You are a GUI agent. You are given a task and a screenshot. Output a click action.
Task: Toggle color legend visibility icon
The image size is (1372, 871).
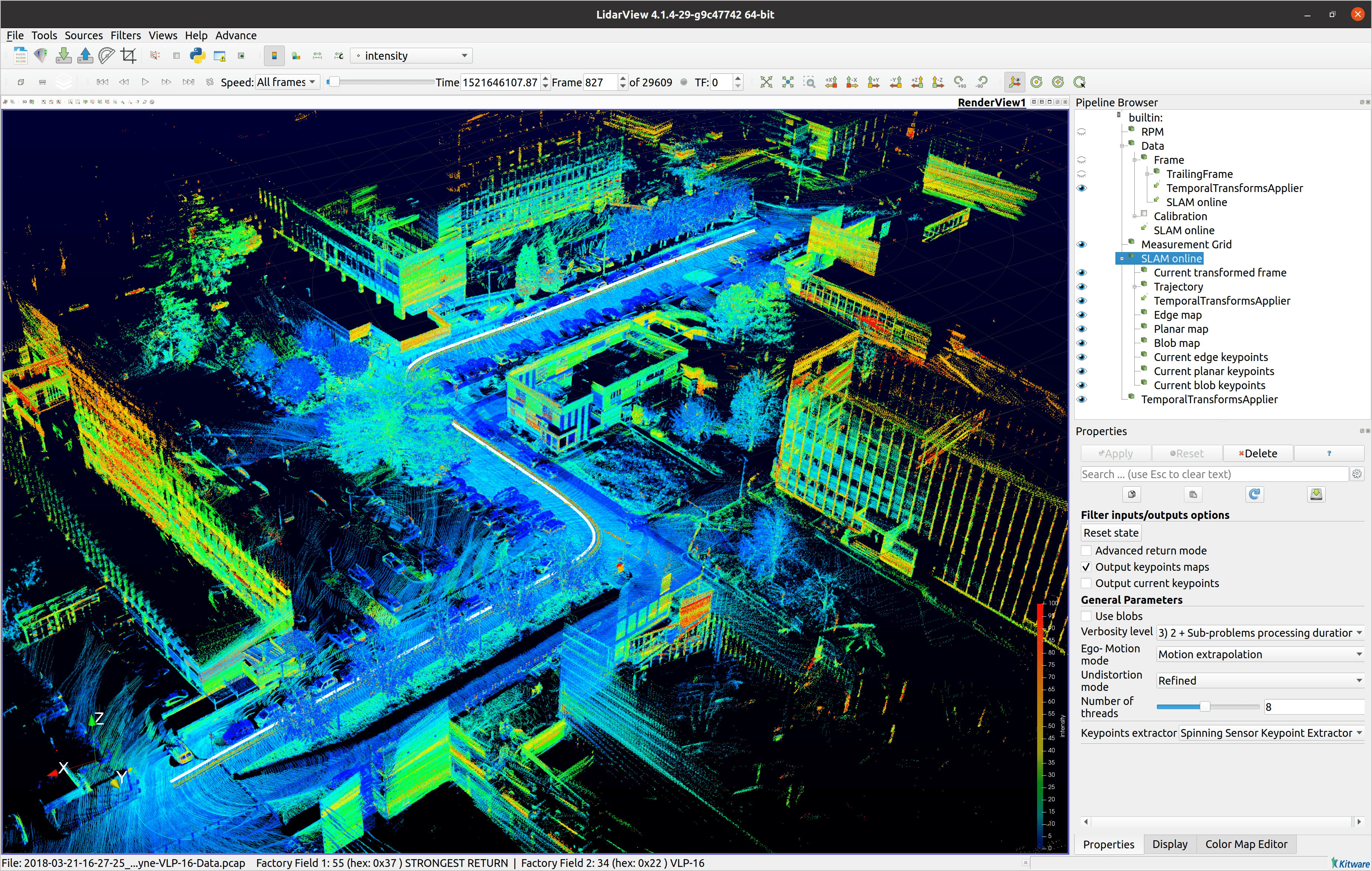[x=274, y=55]
